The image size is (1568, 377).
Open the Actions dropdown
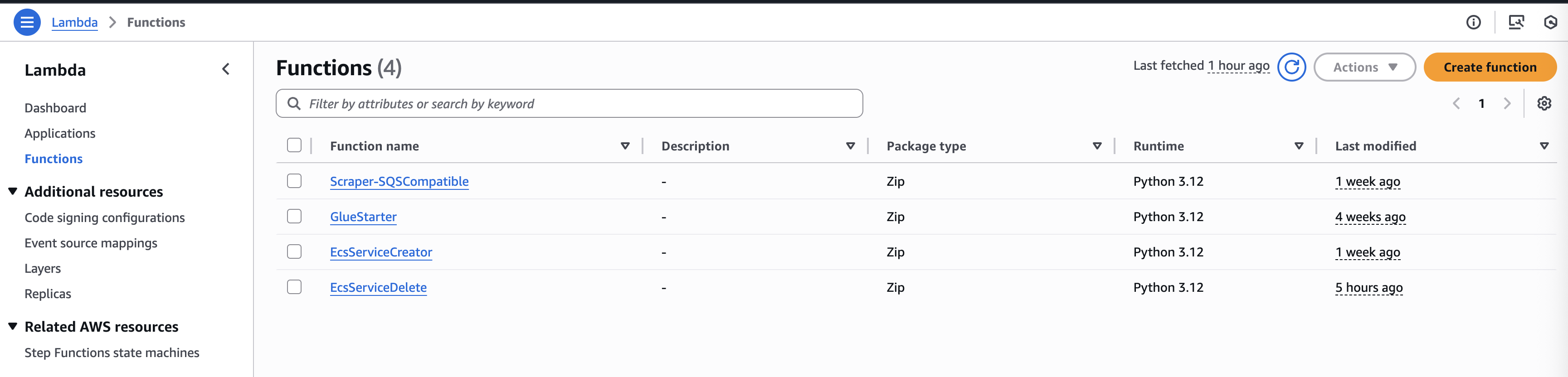click(x=1364, y=67)
